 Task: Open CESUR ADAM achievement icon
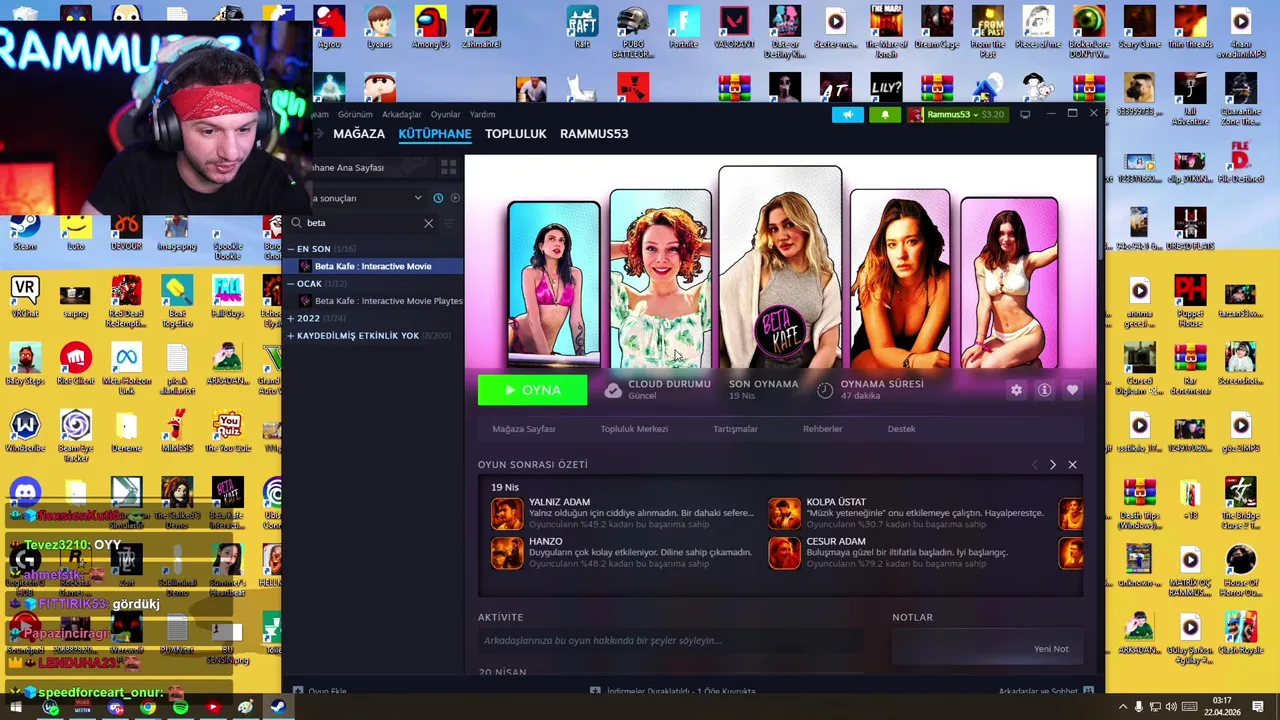click(784, 552)
